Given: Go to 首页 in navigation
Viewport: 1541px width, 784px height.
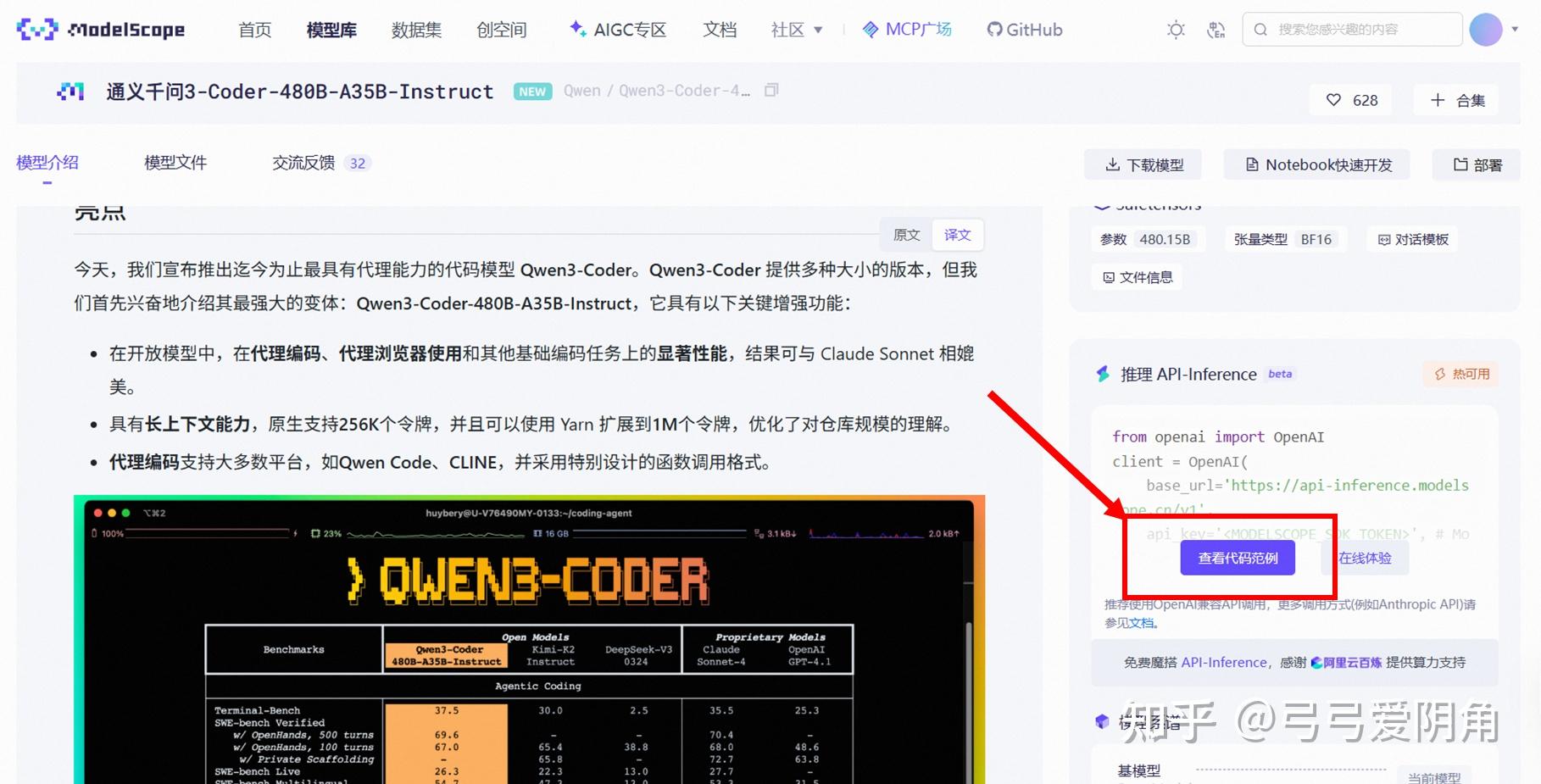Looking at the screenshot, I should coord(255,30).
